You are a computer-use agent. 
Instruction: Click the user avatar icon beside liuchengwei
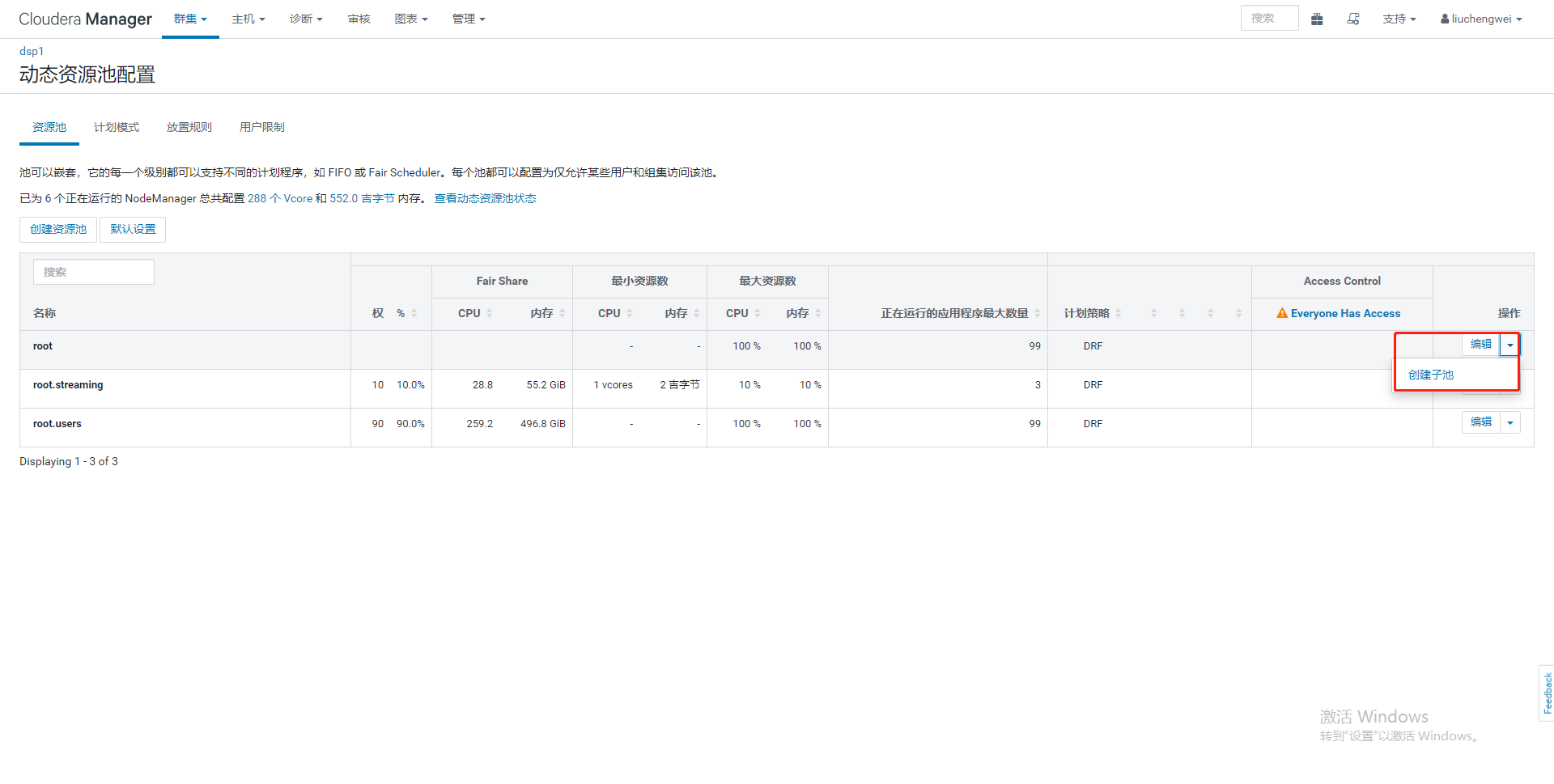[x=1446, y=19]
